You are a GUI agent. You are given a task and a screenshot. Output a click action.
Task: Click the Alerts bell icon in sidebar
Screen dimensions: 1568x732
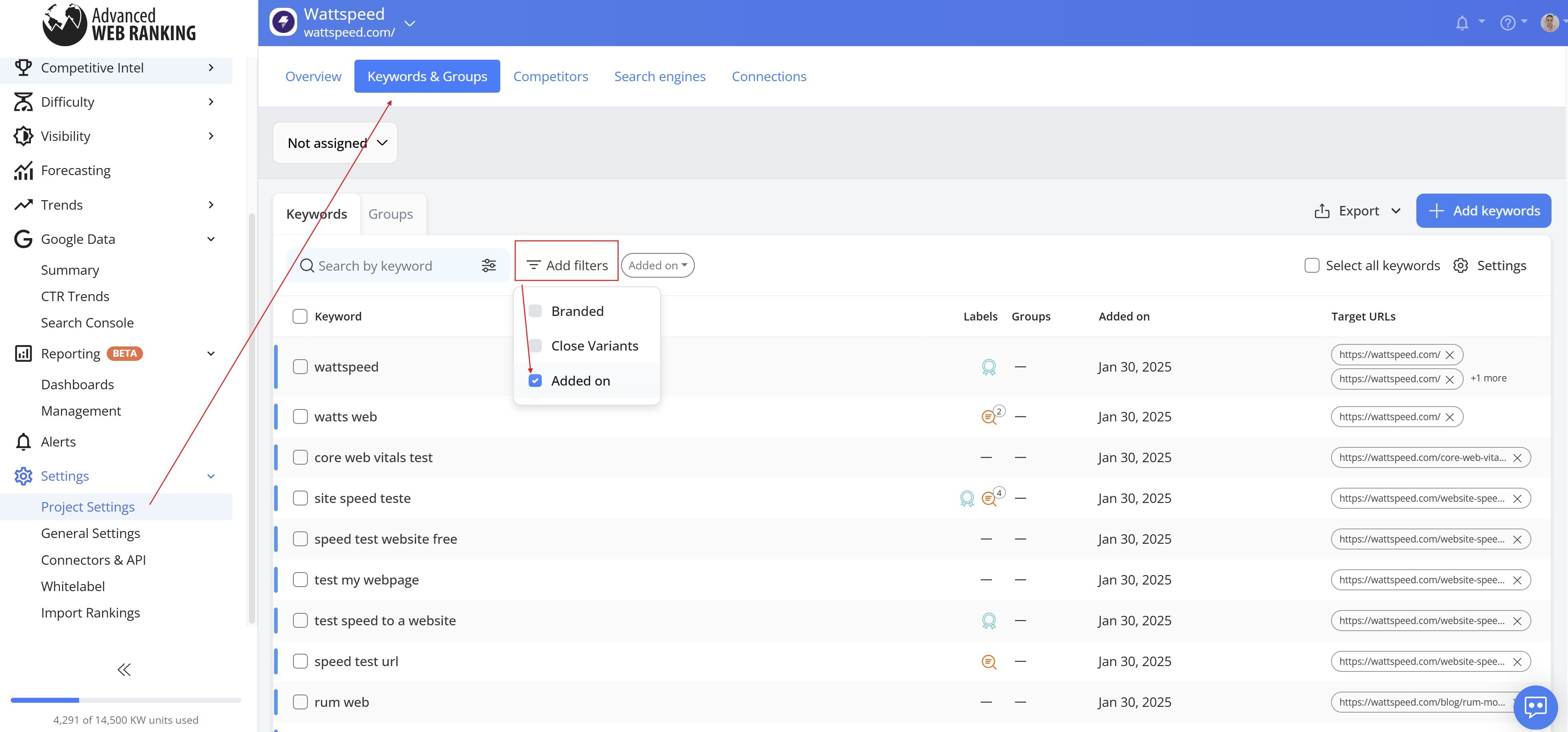point(23,442)
